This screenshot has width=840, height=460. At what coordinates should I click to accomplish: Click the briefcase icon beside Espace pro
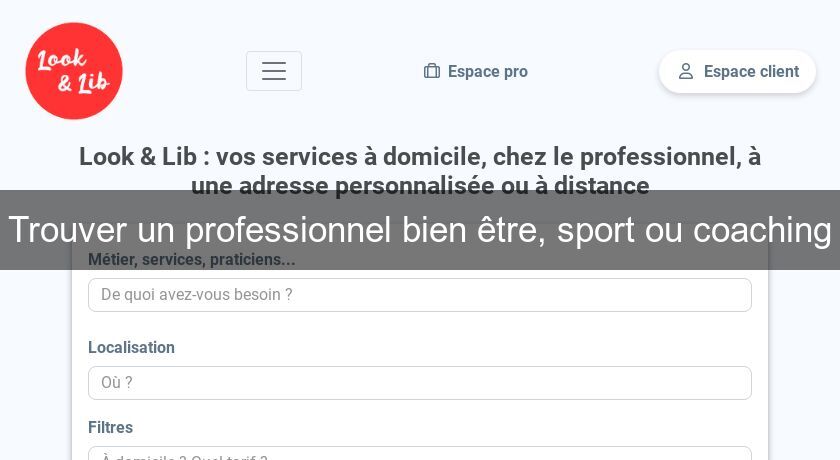coord(432,71)
